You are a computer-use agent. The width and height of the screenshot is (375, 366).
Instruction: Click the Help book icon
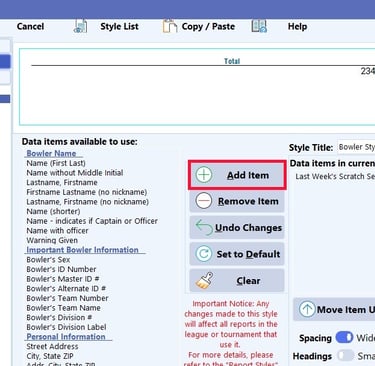tap(259, 26)
